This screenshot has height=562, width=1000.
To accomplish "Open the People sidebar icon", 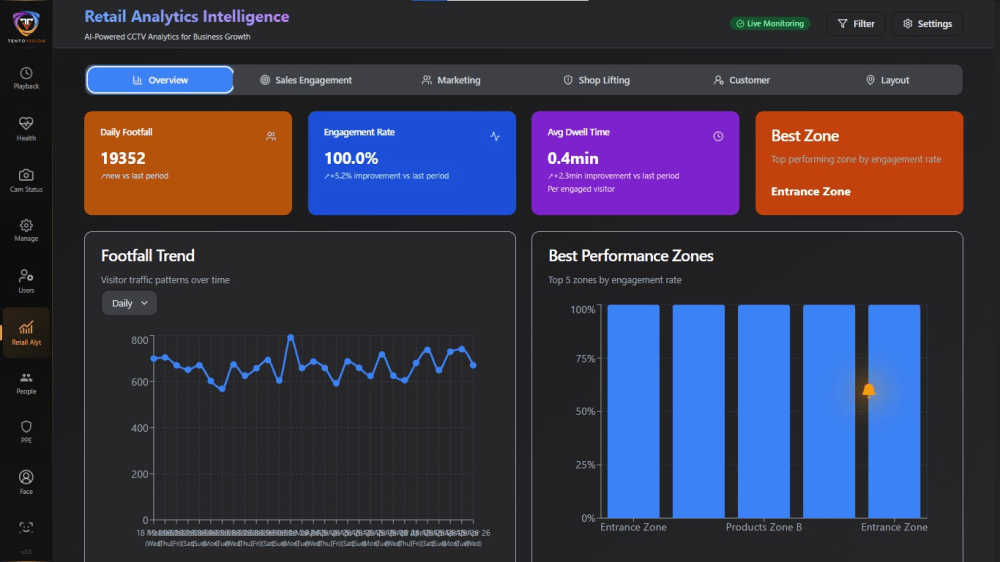I will [x=26, y=383].
